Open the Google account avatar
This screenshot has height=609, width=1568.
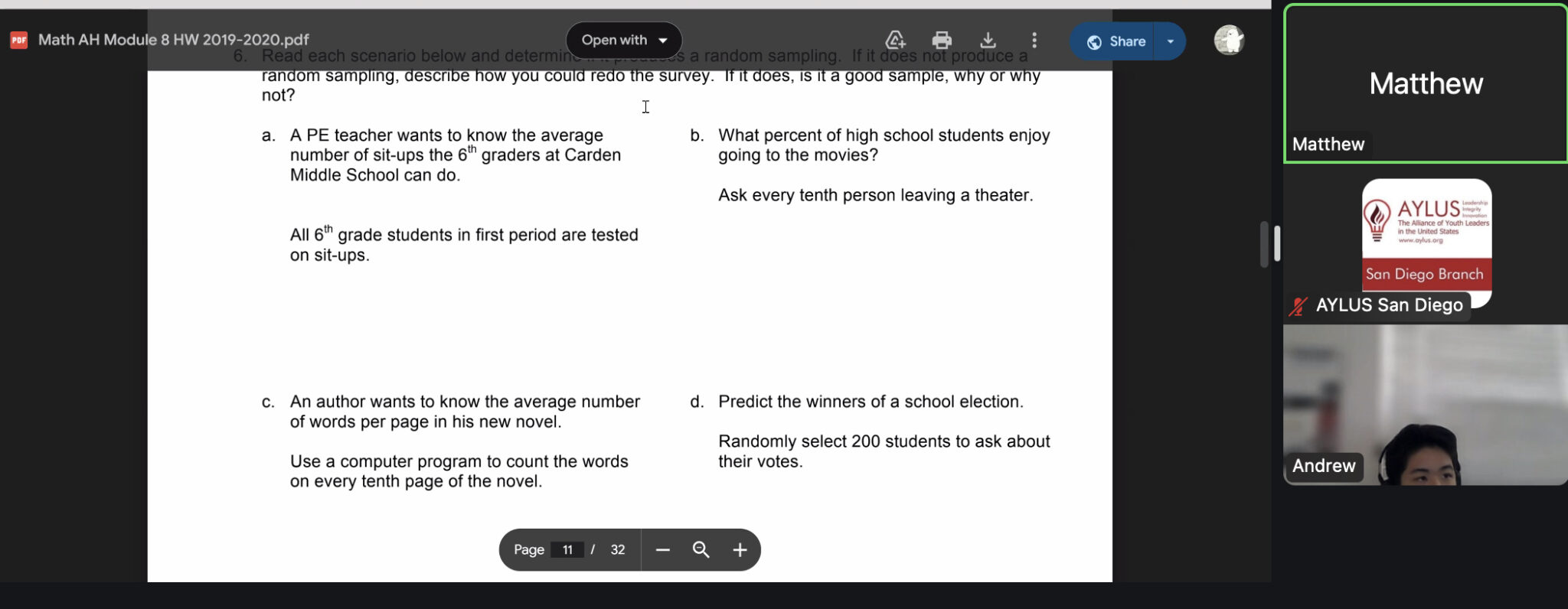1229,40
